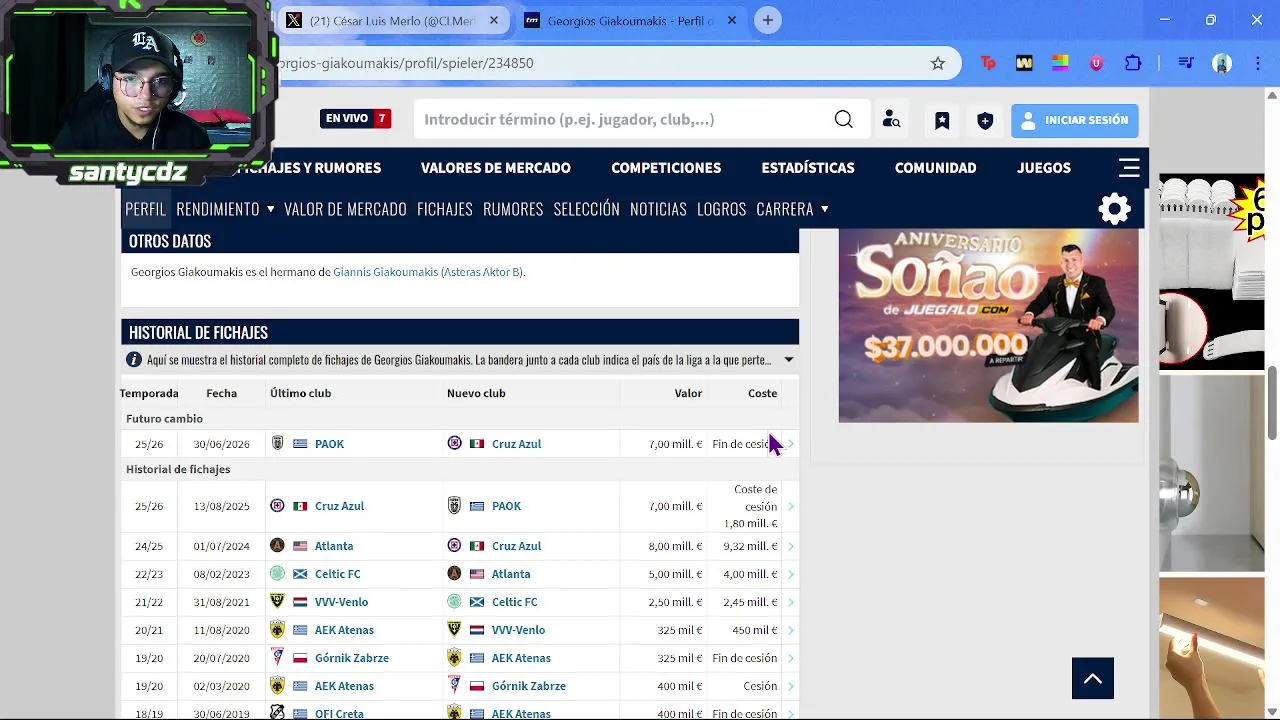
Task: Open COMUNIDAD main menu
Action: tap(936, 168)
